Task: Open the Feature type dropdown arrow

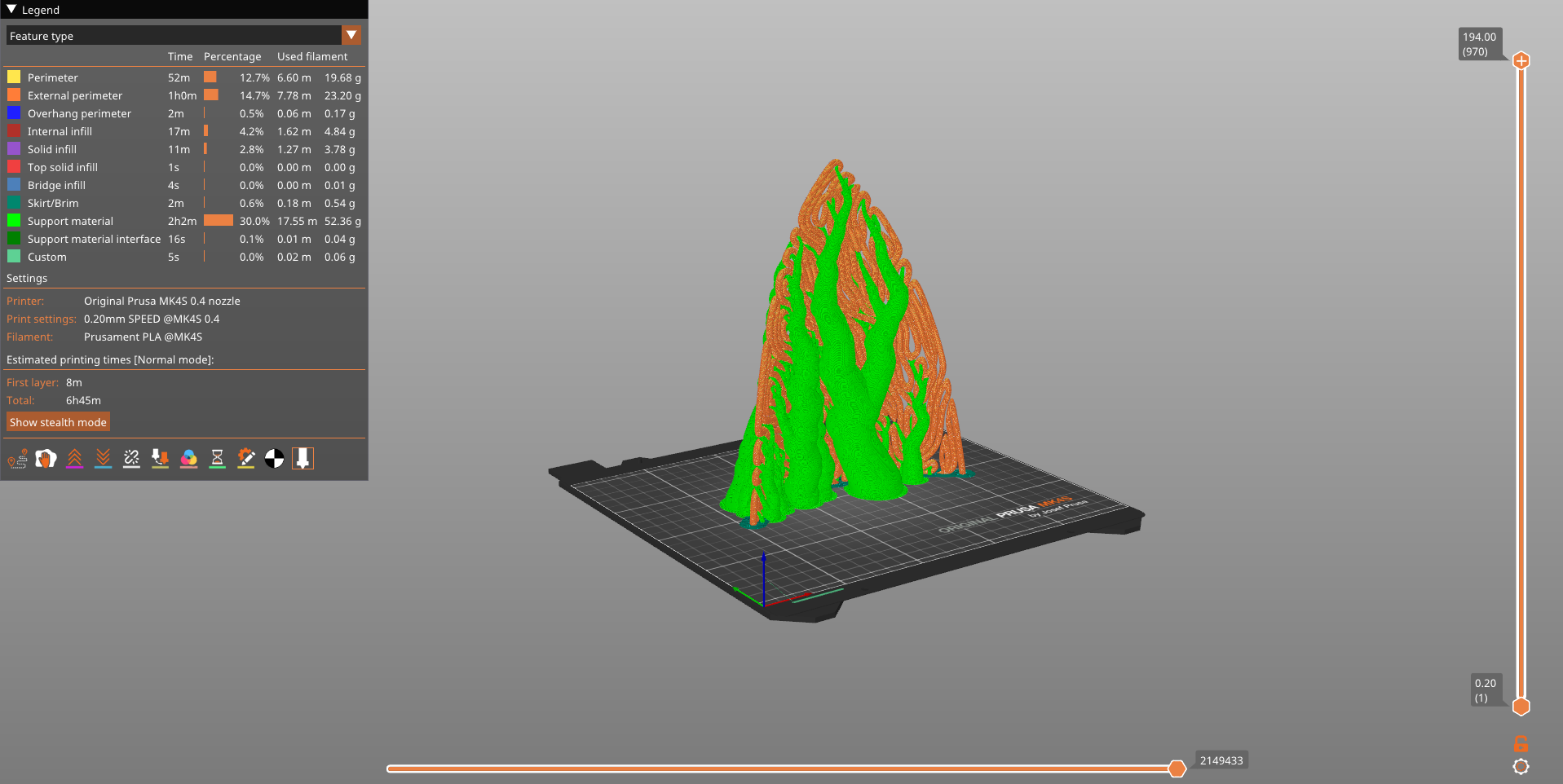Action: [x=351, y=36]
